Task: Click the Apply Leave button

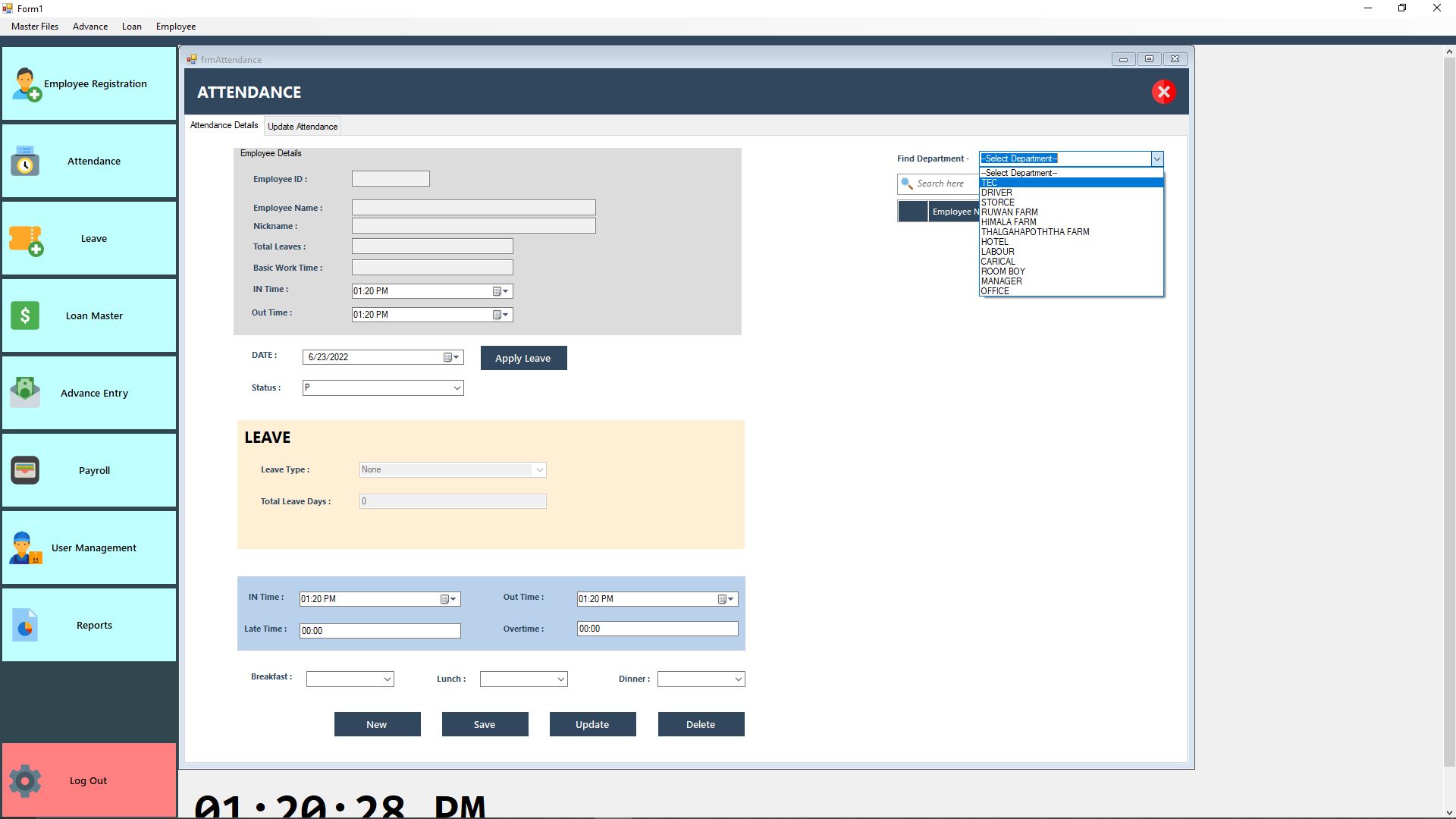Action: (523, 359)
